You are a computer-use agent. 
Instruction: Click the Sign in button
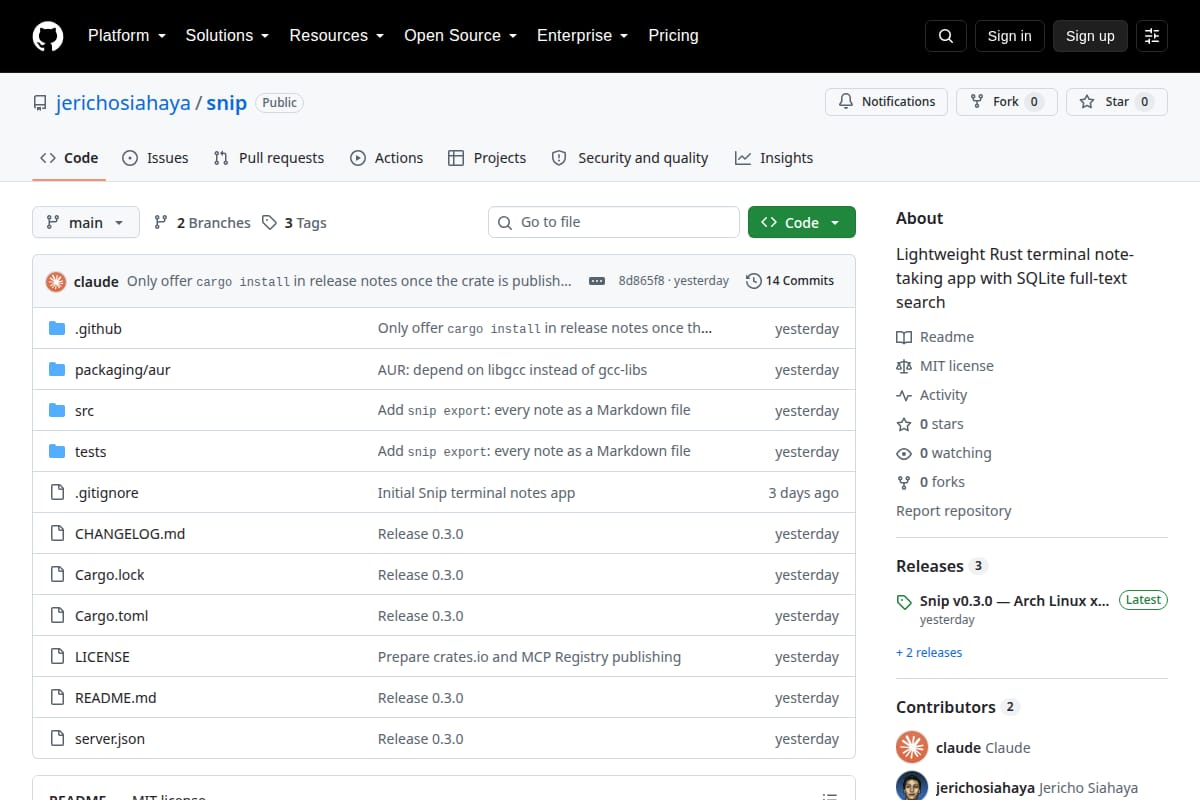(1009, 36)
